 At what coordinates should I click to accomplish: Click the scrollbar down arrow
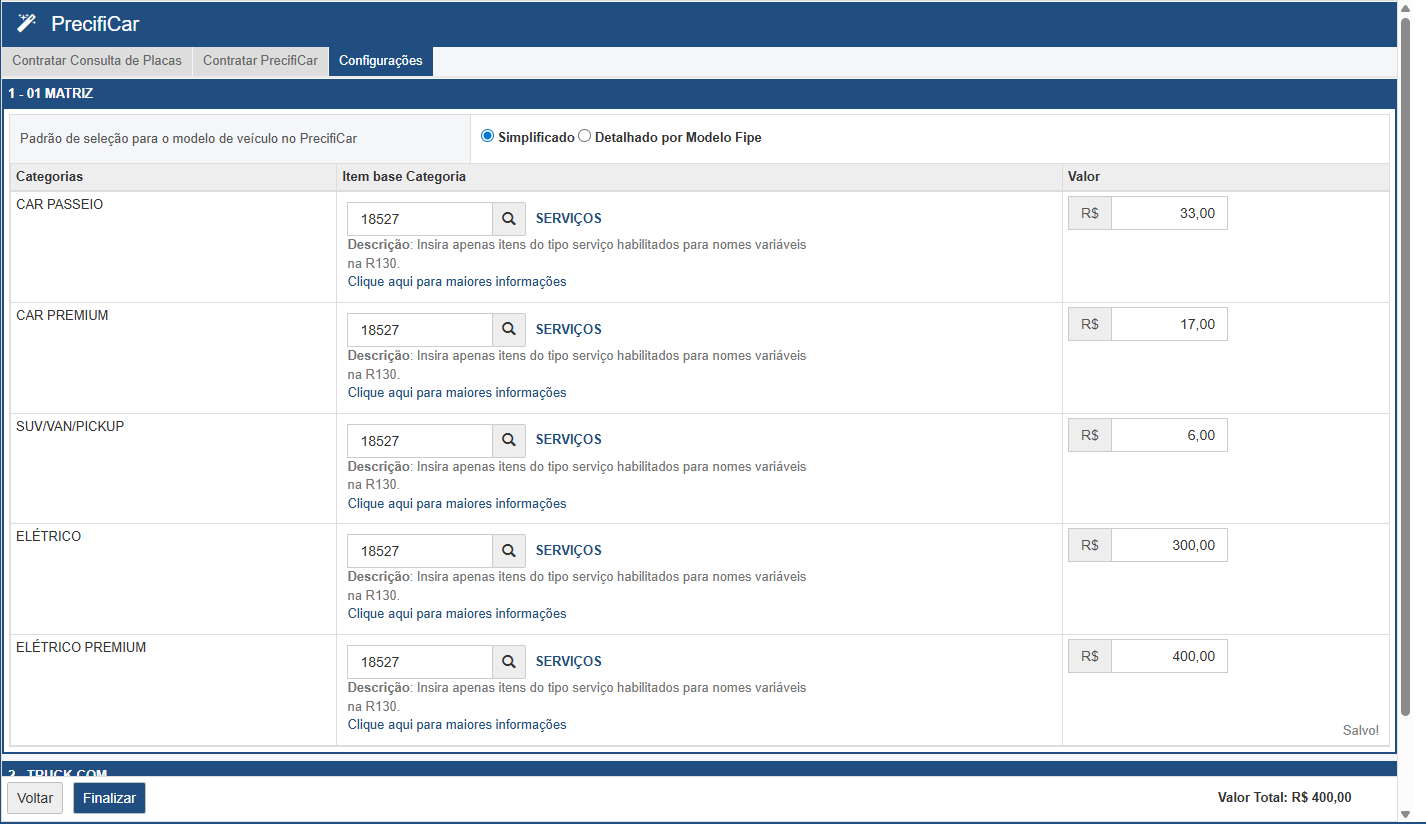coord(1405,814)
